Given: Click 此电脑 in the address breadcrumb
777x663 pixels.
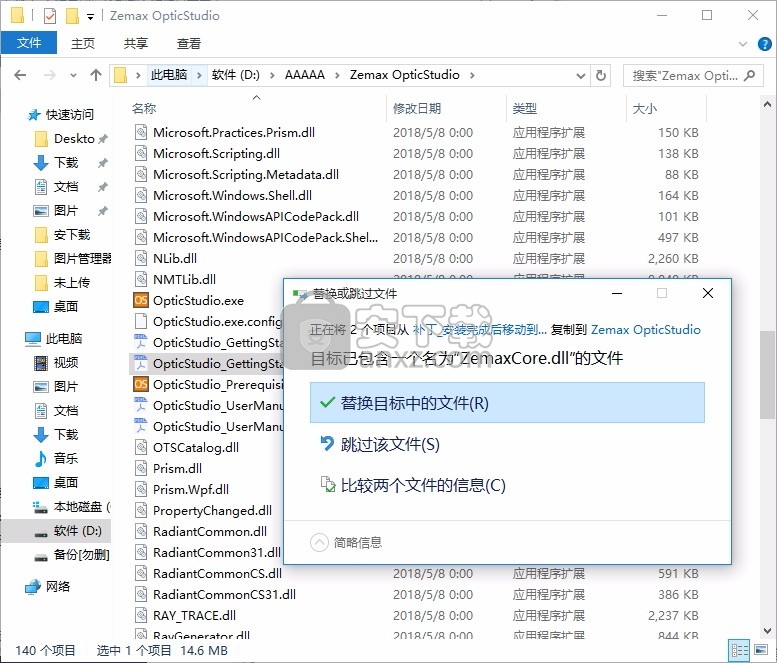Looking at the screenshot, I should 168,75.
